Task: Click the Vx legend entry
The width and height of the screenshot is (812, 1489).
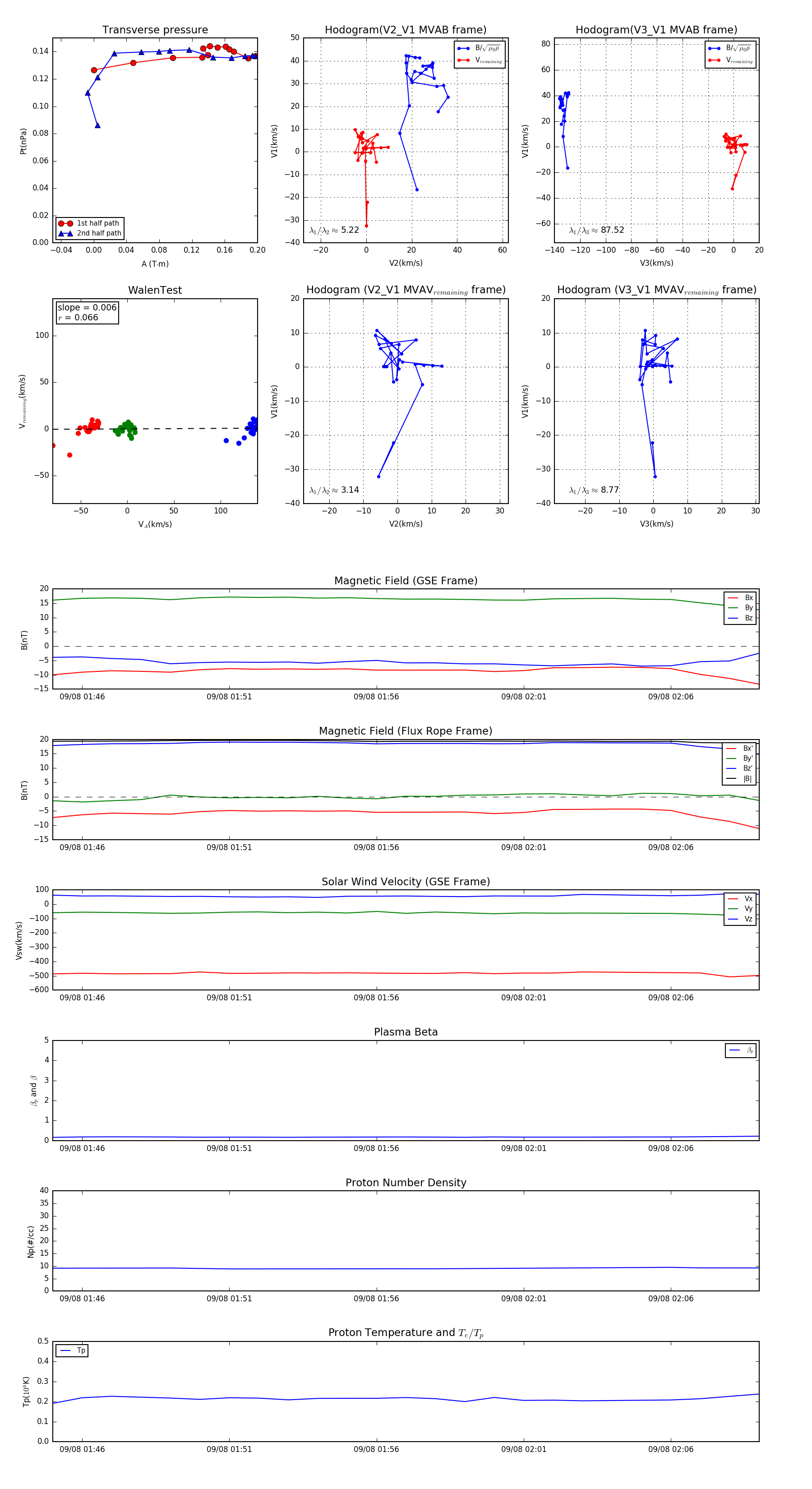Action: (x=740, y=899)
